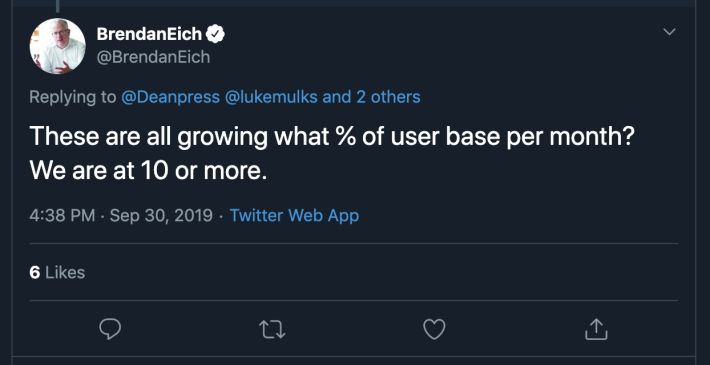The height and width of the screenshot is (365, 710).
Task: View the 6 Likes list
Action: pyautogui.click(x=57, y=273)
